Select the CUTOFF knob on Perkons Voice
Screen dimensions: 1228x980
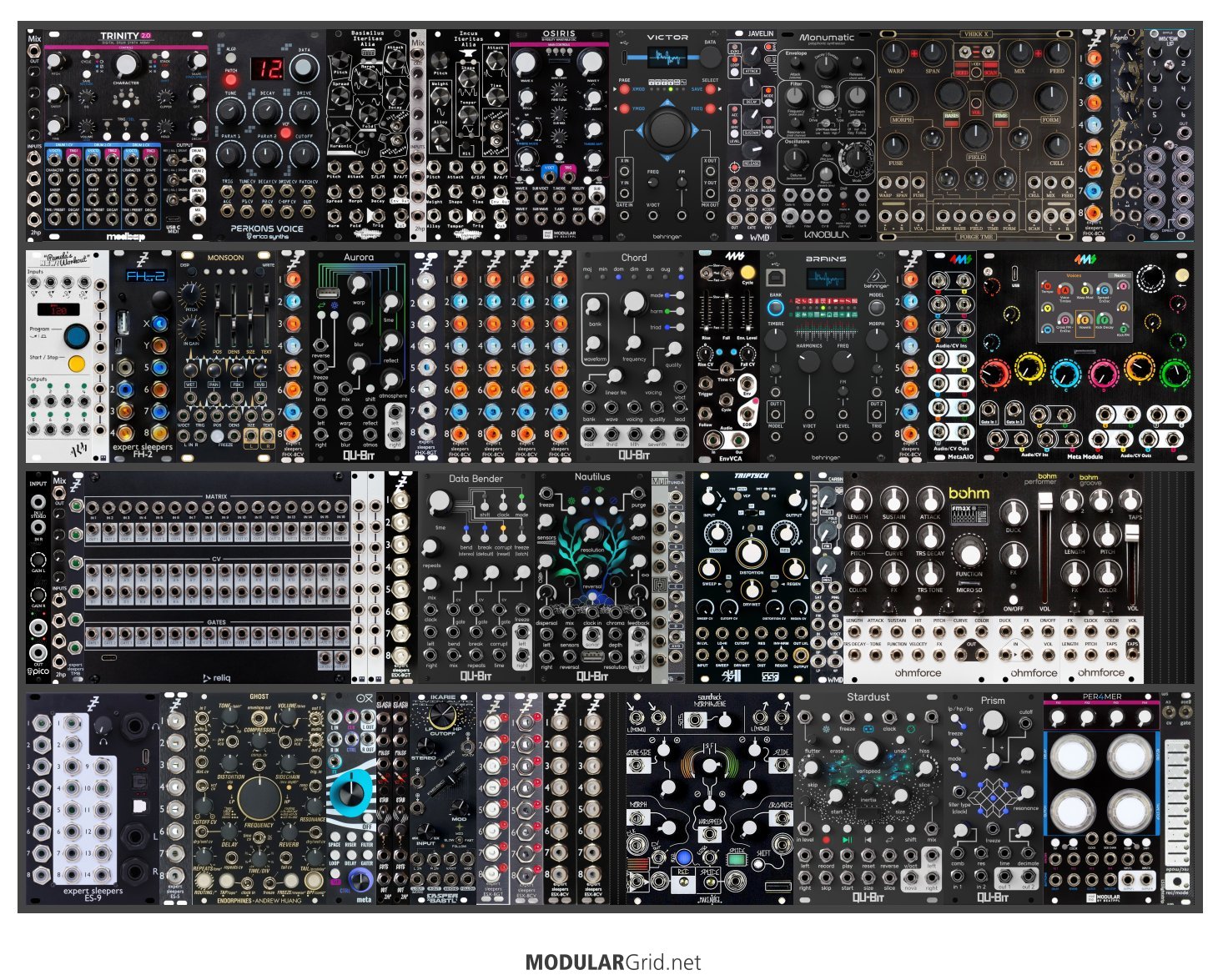pyautogui.click(x=304, y=154)
